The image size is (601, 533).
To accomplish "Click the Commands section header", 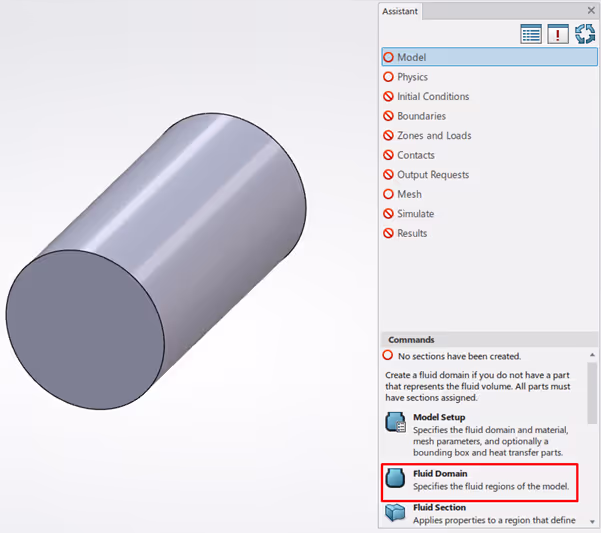I will pyautogui.click(x=489, y=339).
